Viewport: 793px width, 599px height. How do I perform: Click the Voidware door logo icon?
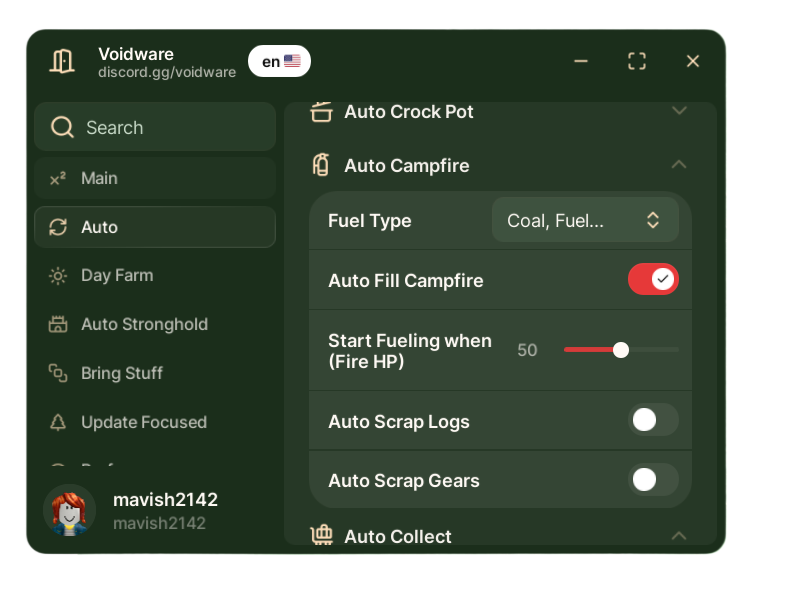[62, 61]
